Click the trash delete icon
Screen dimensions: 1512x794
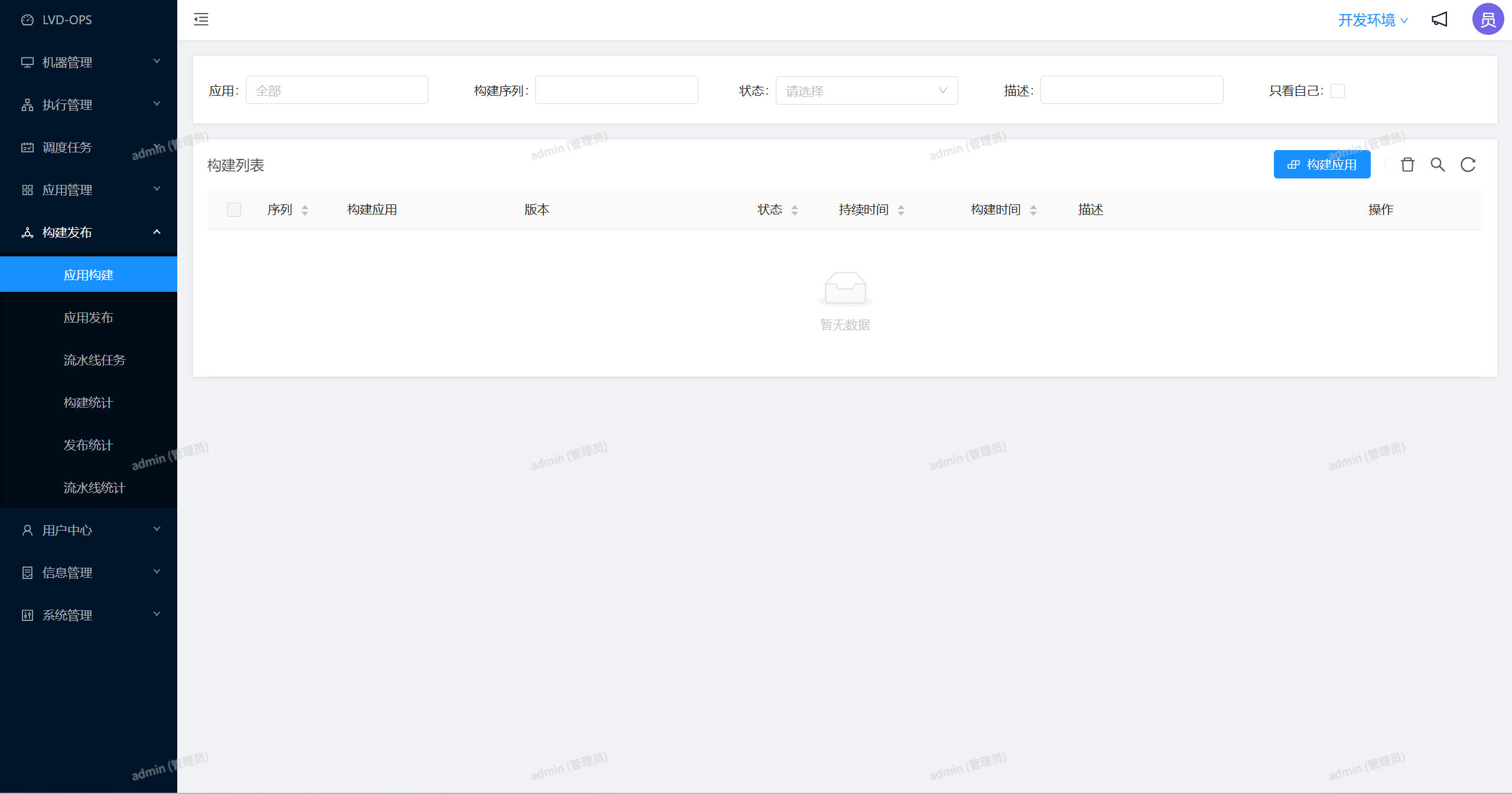(x=1407, y=165)
